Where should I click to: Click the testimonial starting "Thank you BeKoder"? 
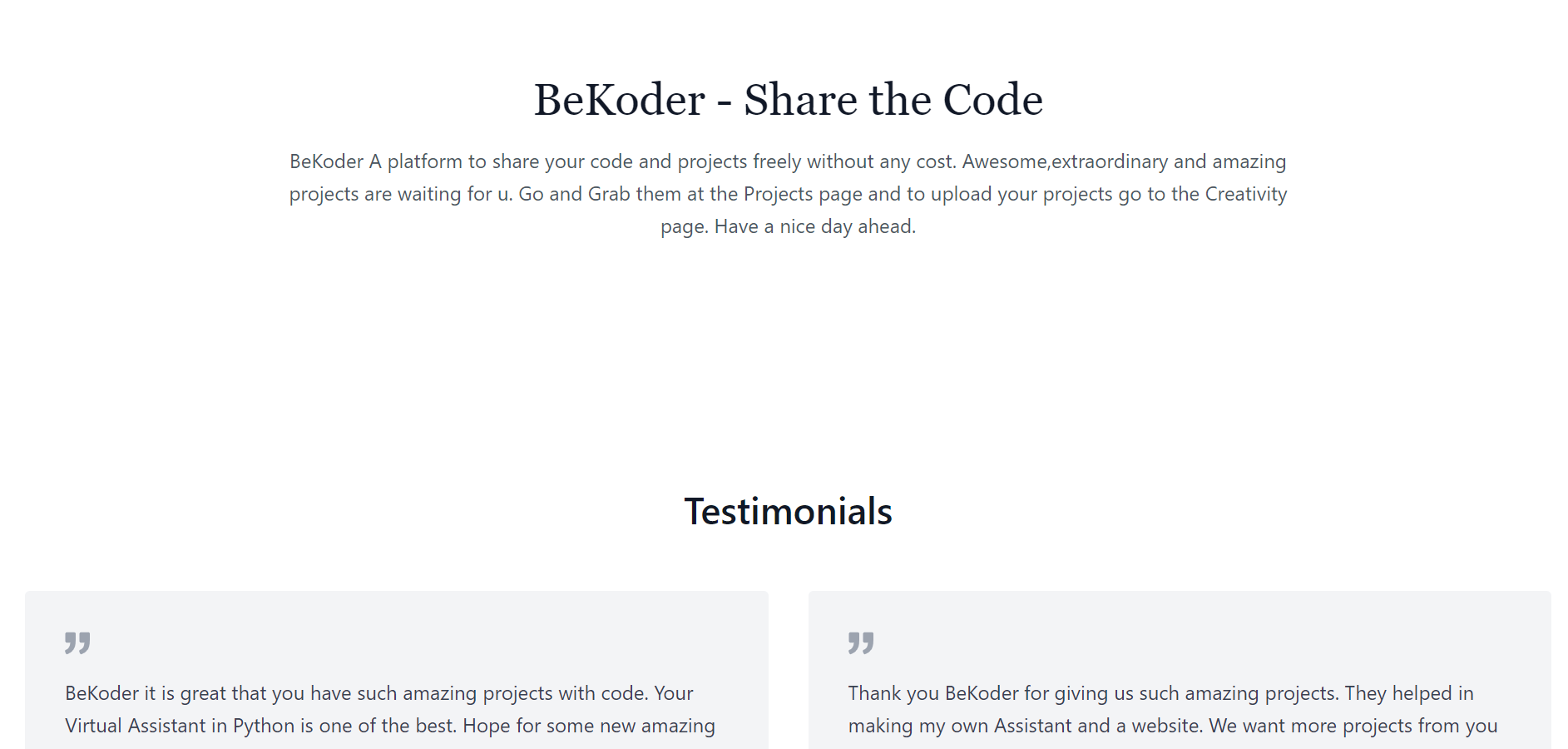[1173, 709]
